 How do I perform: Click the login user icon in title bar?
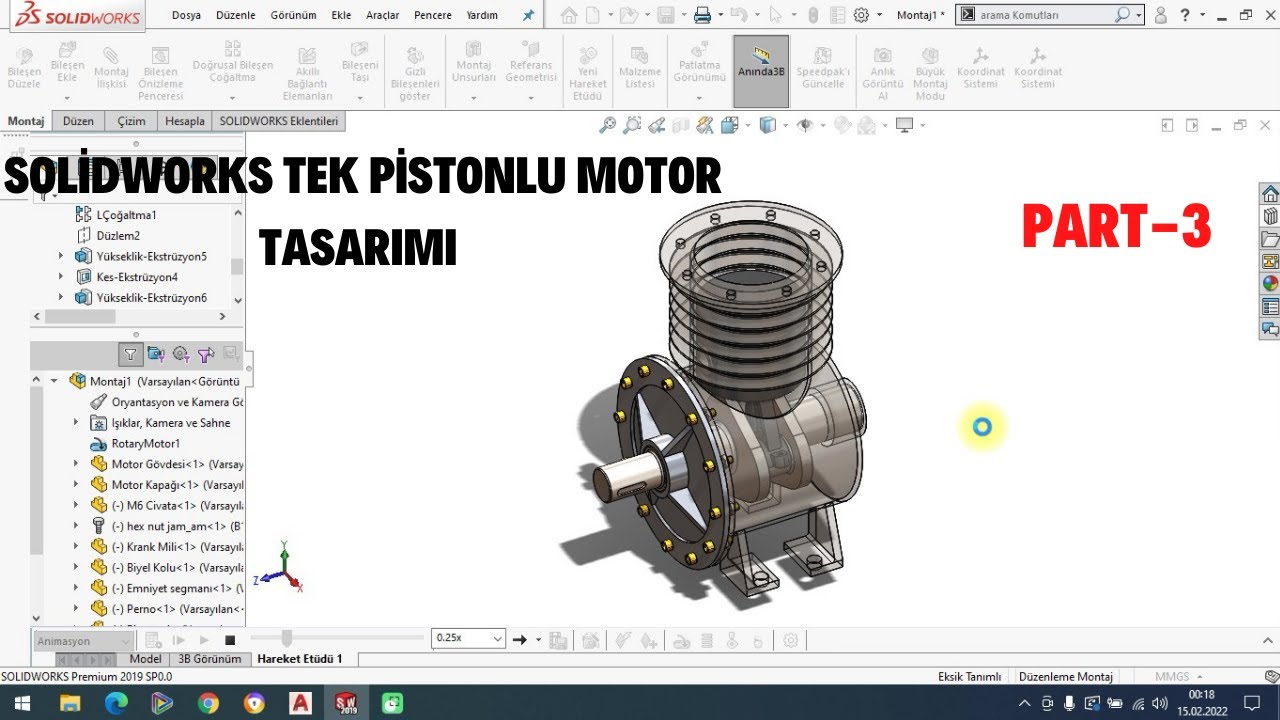(x=1161, y=15)
